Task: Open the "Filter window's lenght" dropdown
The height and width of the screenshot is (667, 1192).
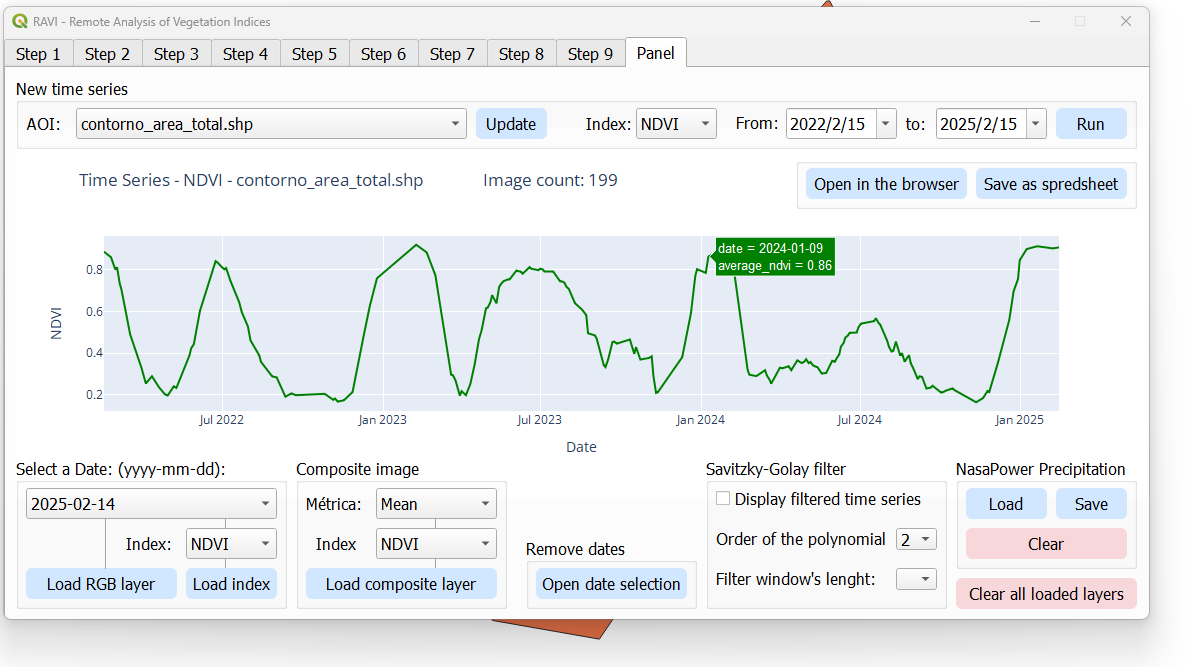Action: [916, 578]
